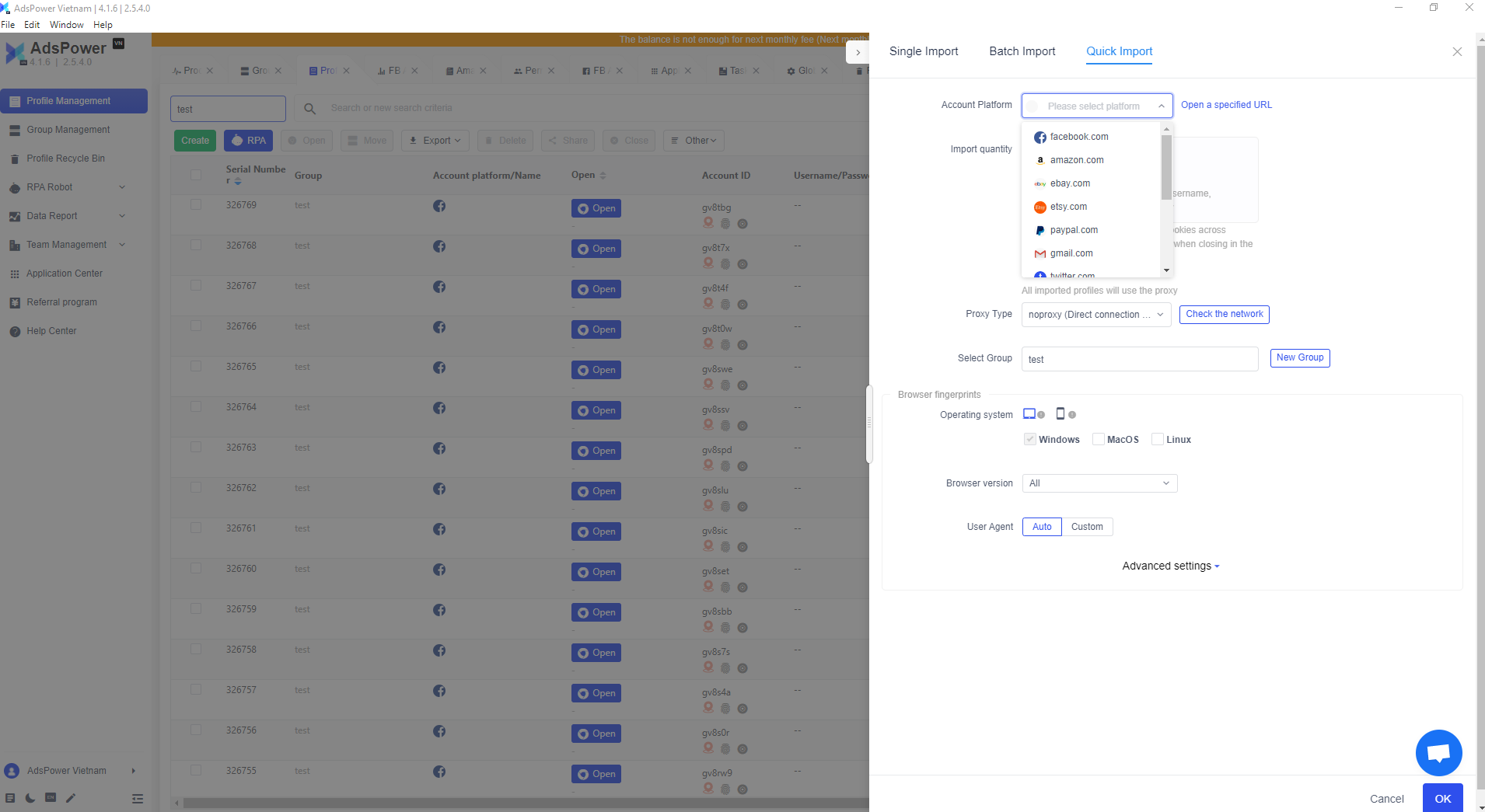
Task: Switch to the Batch Import tab
Action: point(1022,51)
